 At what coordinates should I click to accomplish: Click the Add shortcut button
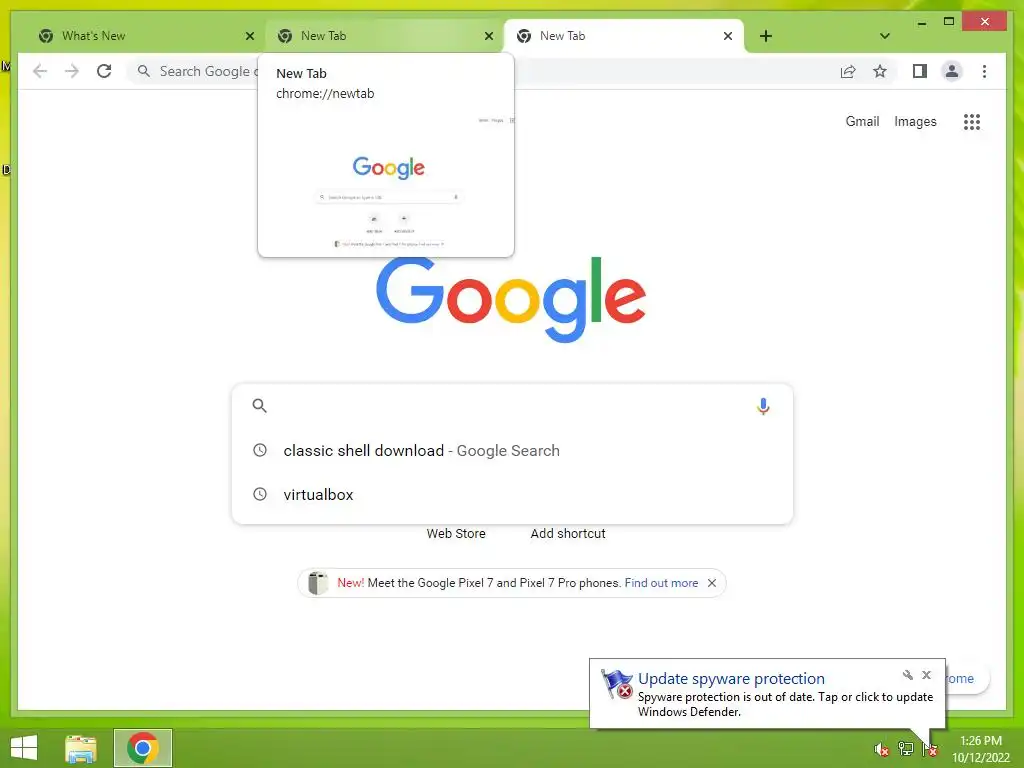click(x=568, y=534)
